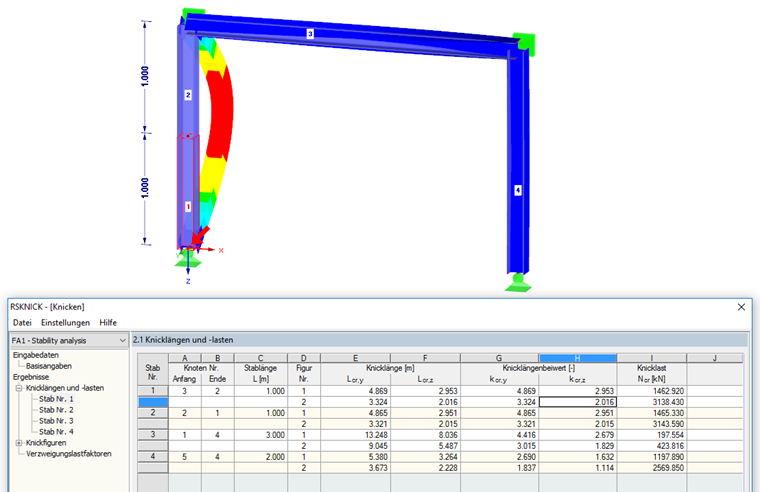The width and height of the screenshot is (760, 492).
Task: Click member label 4 on right column
Action: [x=518, y=190]
